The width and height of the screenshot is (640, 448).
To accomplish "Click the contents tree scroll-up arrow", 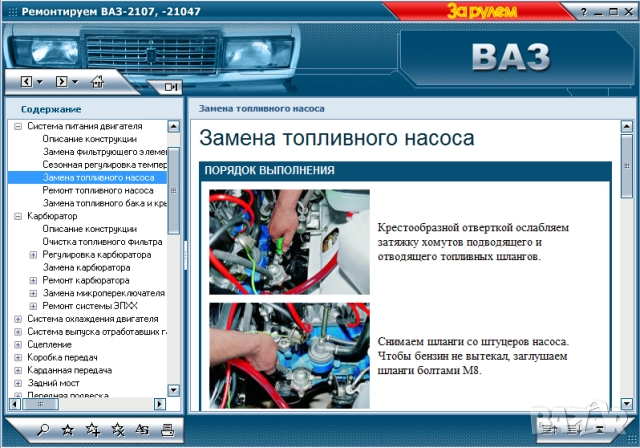I will 173,126.
